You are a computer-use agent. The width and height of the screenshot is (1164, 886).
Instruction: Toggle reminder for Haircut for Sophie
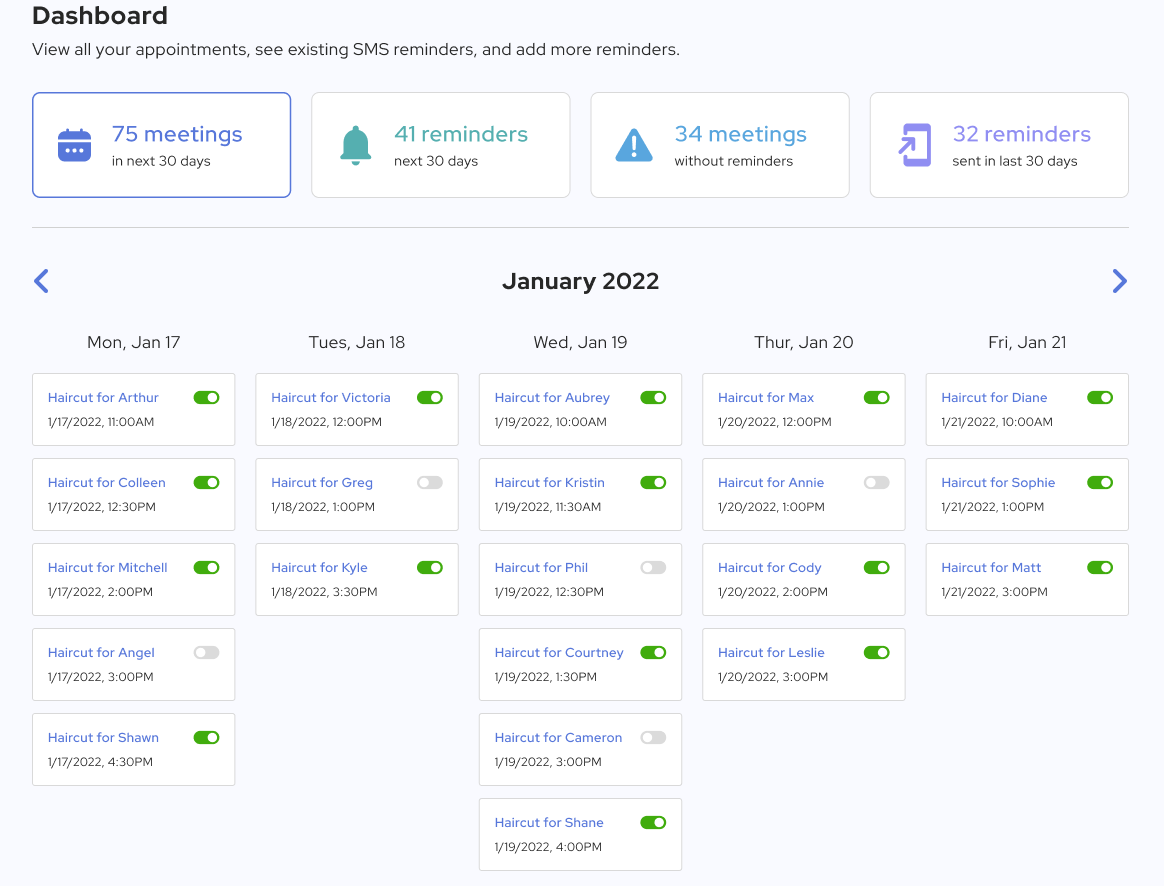pos(1100,482)
